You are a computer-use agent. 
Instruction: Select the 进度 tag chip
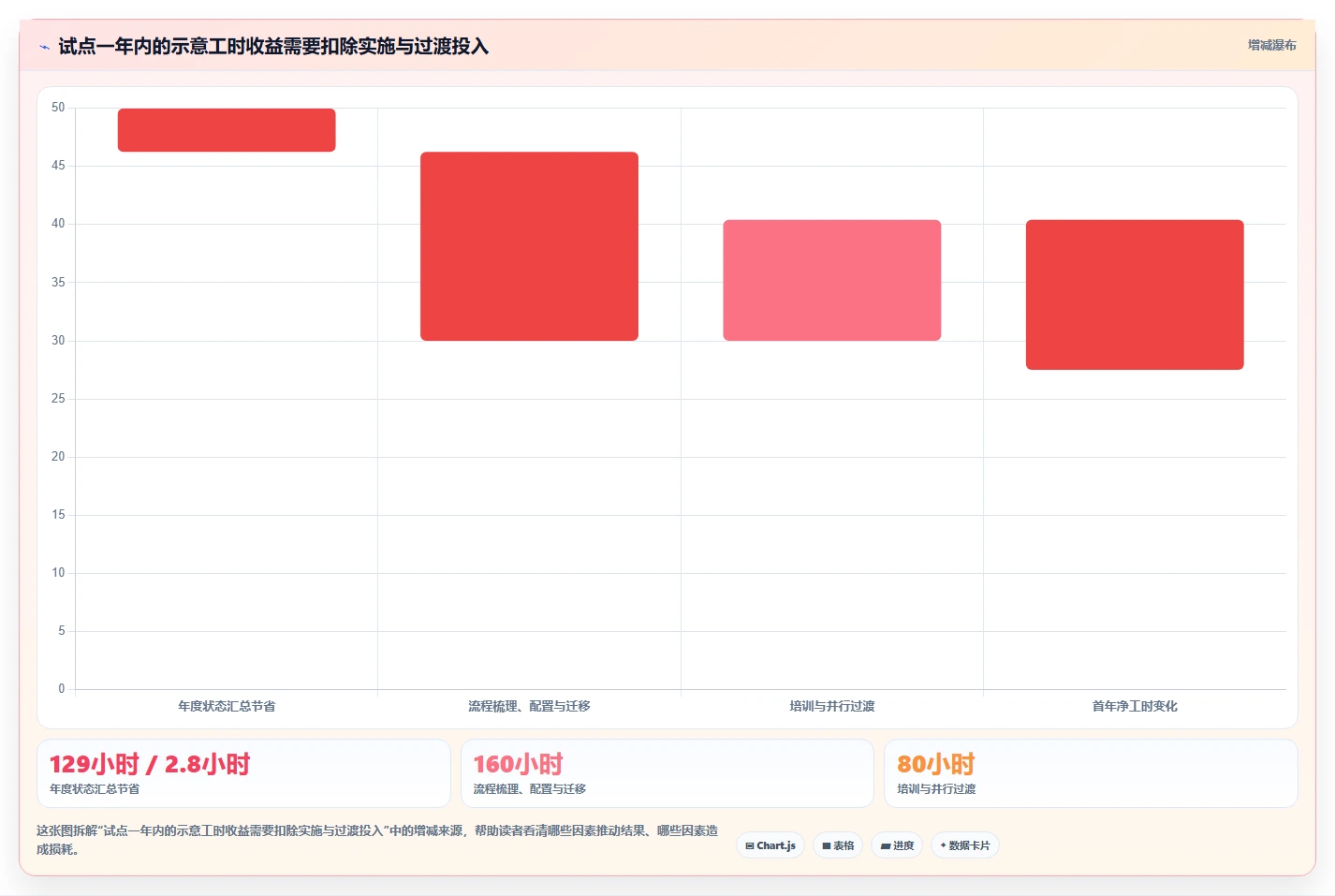(897, 845)
